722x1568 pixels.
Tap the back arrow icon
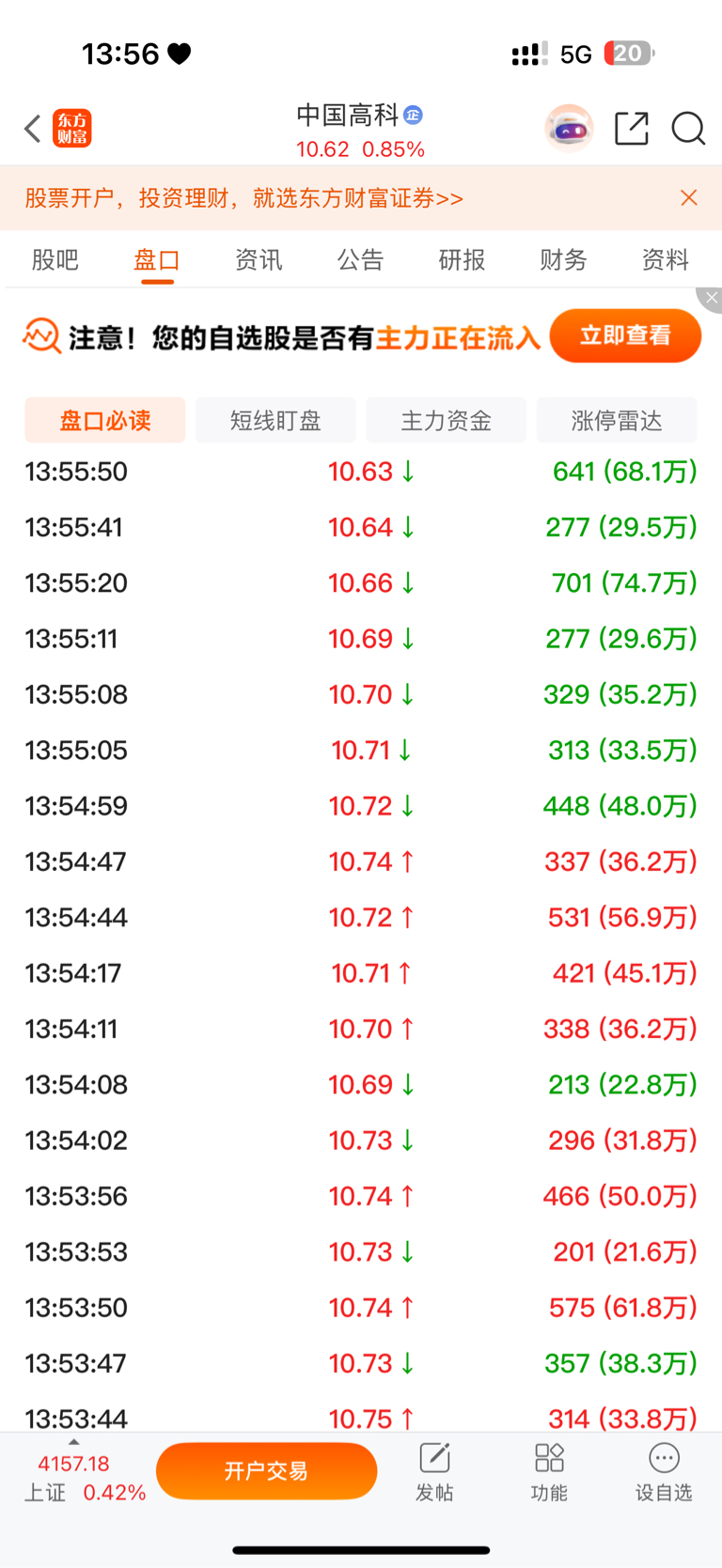[x=33, y=129]
